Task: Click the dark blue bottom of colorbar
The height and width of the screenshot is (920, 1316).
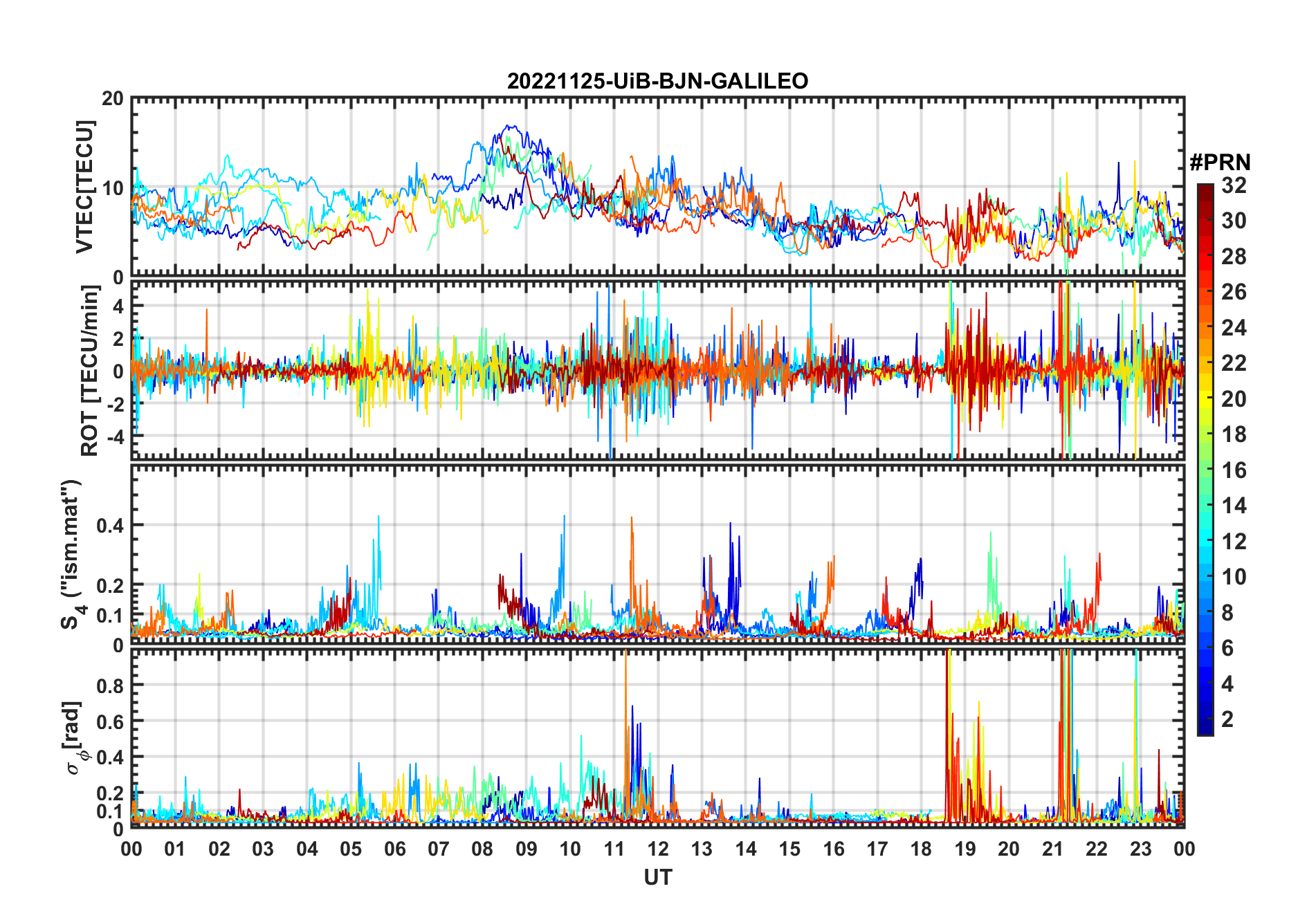Action: click(x=1205, y=728)
